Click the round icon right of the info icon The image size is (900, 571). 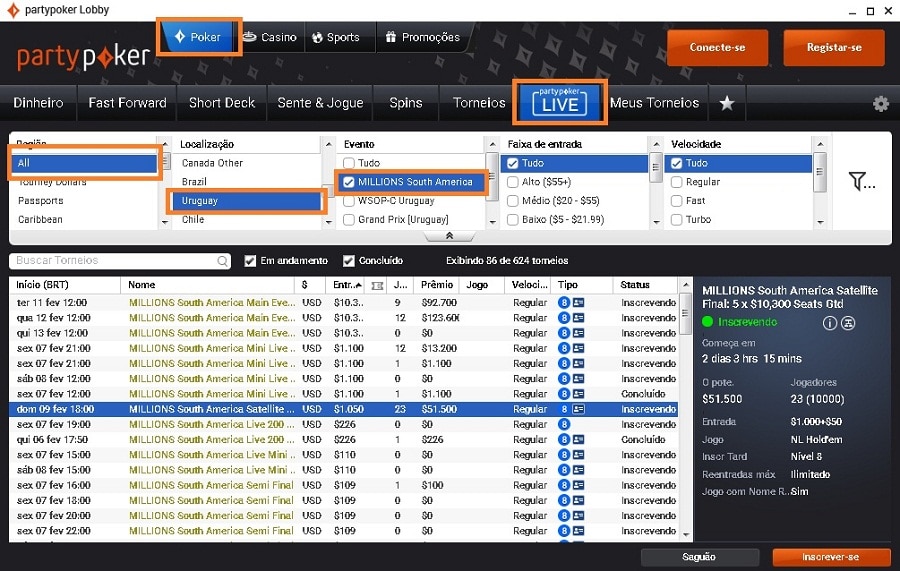coord(848,323)
